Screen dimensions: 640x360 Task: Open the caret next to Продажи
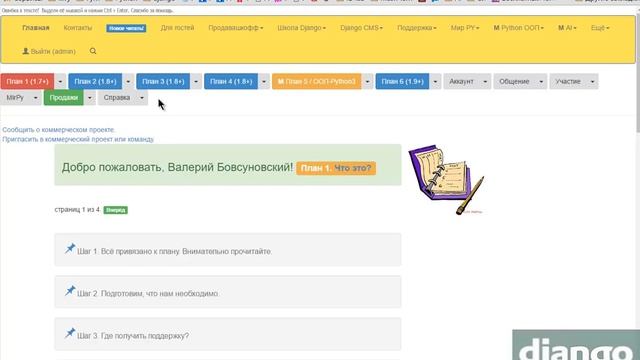[x=89, y=98]
